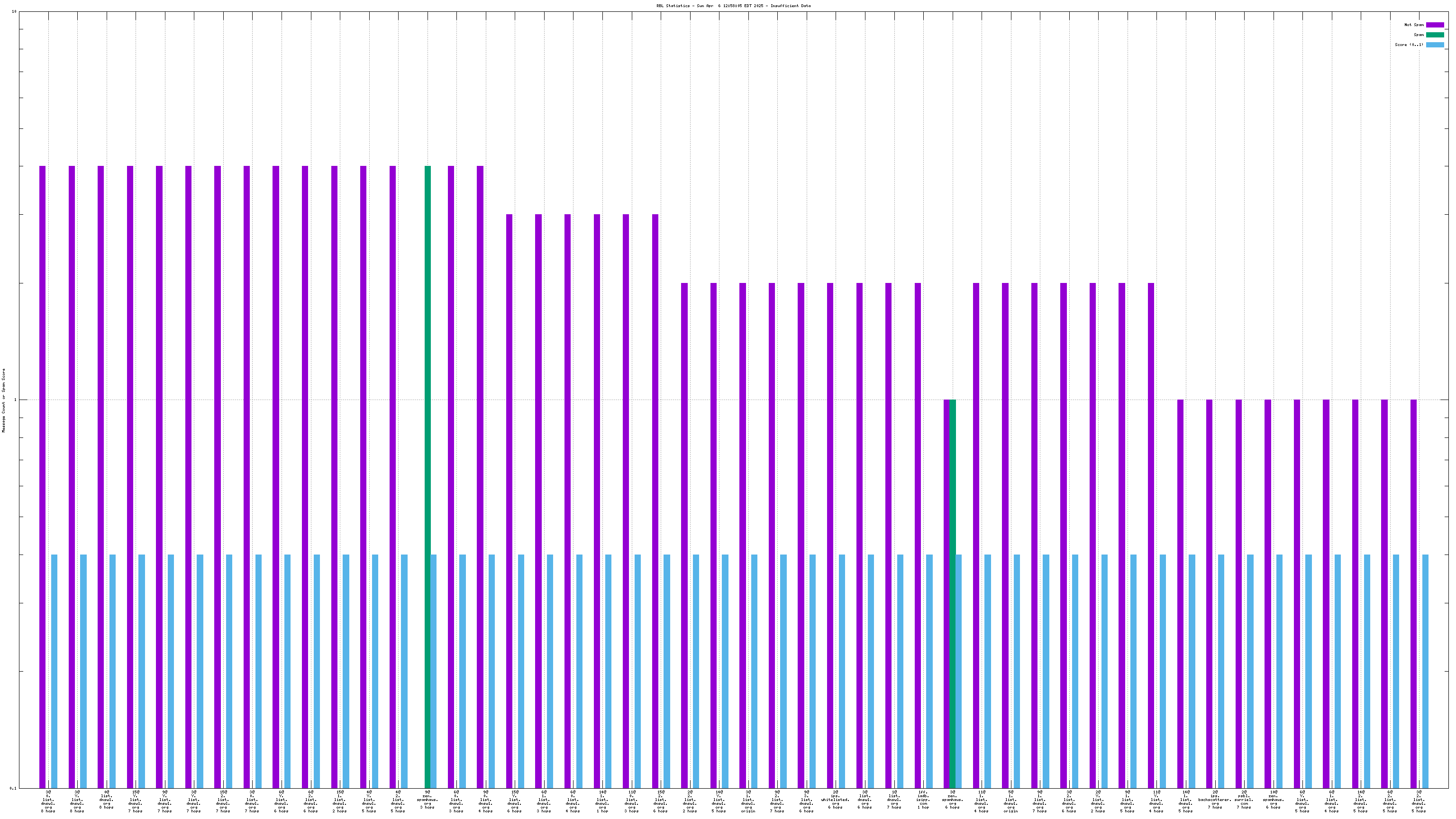Click the zen.spamhaus.org 3 hops axis label
The height and width of the screenshot is (819, 1456).
pyautogui.click(x=428, y=800)
